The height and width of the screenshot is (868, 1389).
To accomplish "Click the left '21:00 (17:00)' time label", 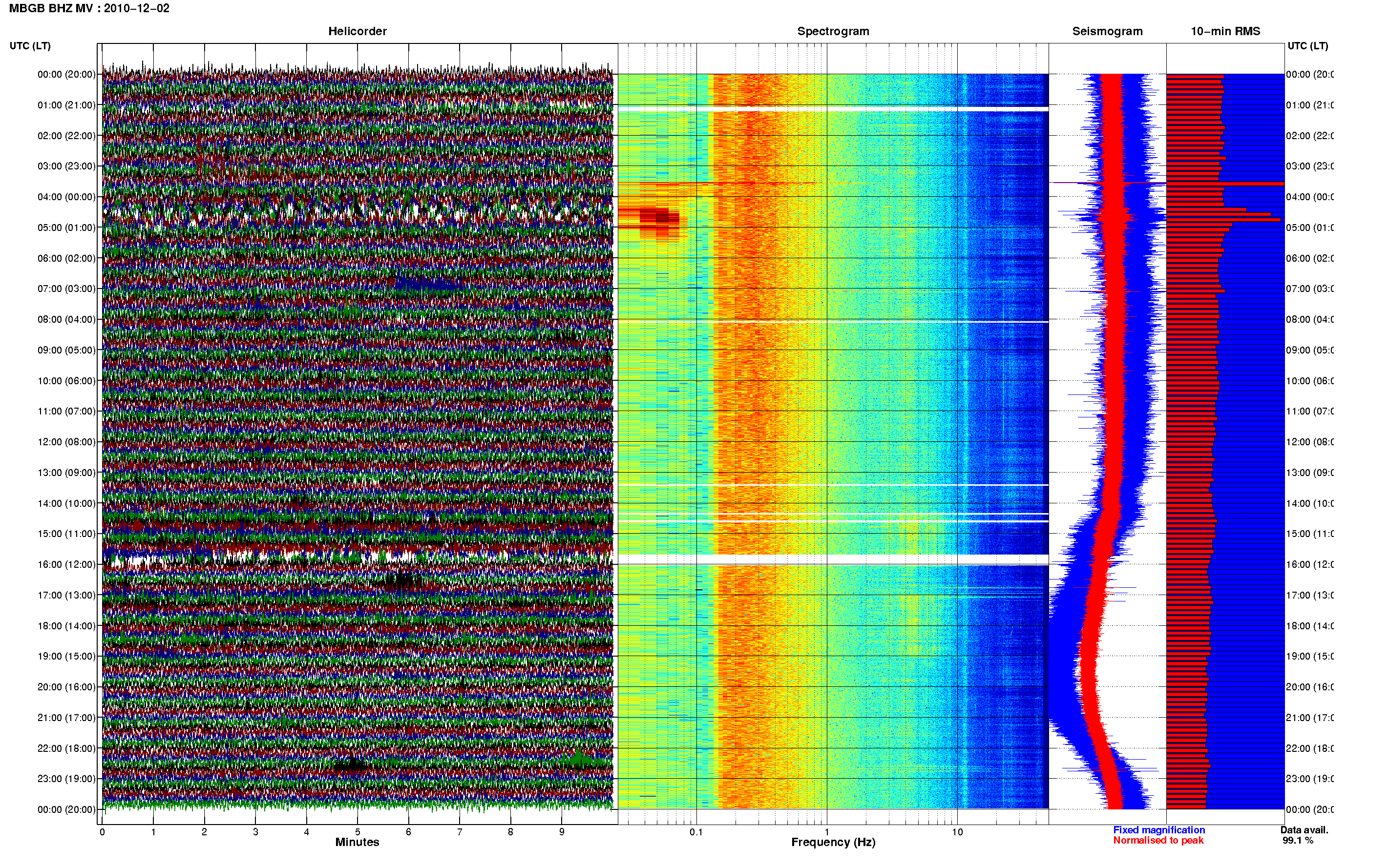I will tap(66, 718).
